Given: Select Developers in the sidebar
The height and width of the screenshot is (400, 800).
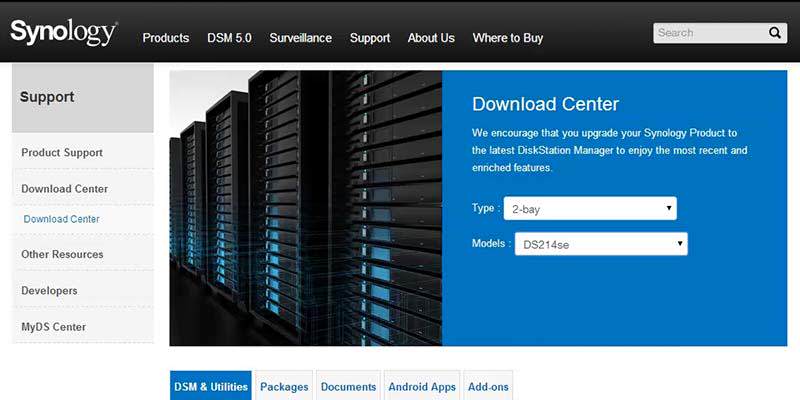Looking at the screenshot, I should [x=83, y=290].
